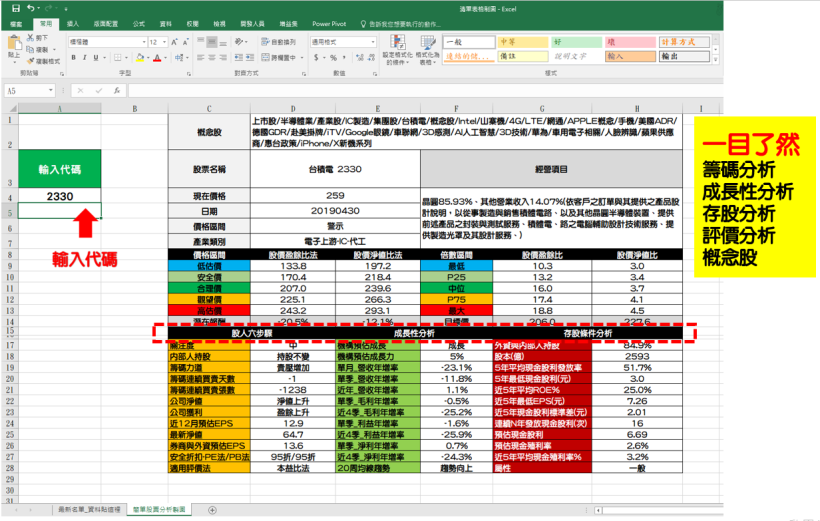Click the Increase Indent icon
The image size is (820, 521).
tap(250, 58)
